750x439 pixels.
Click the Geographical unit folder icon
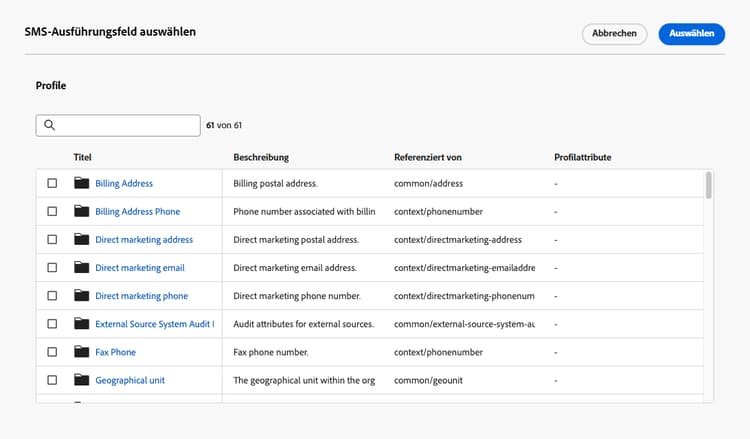81,380
